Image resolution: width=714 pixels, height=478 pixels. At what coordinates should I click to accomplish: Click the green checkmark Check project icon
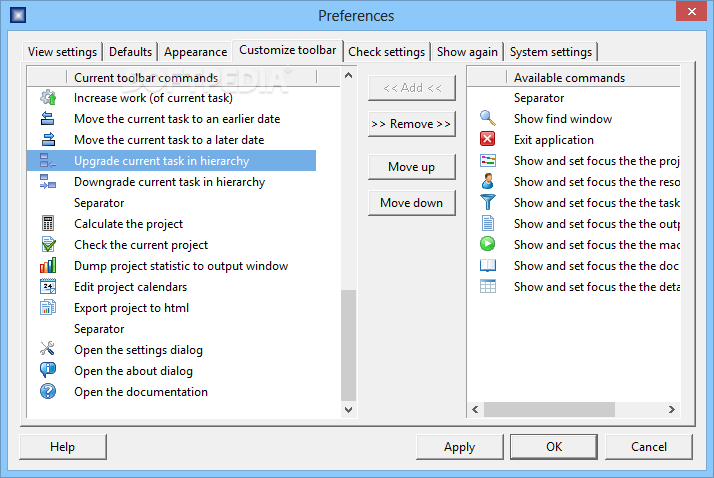click(x=48, y=244)
